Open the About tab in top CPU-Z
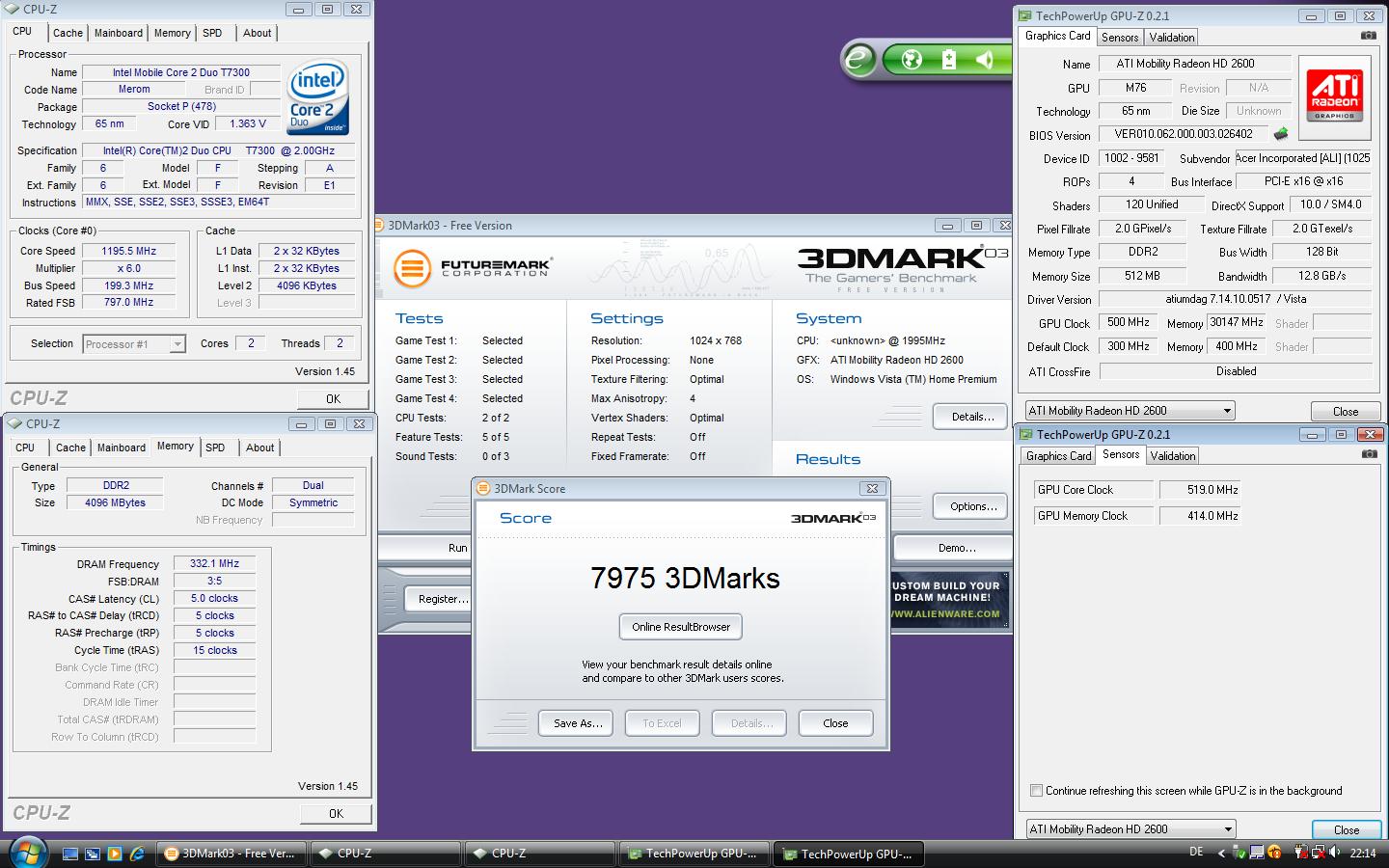Image resolution: width=1389 pixels, height=868 pixels. point(257,33)
